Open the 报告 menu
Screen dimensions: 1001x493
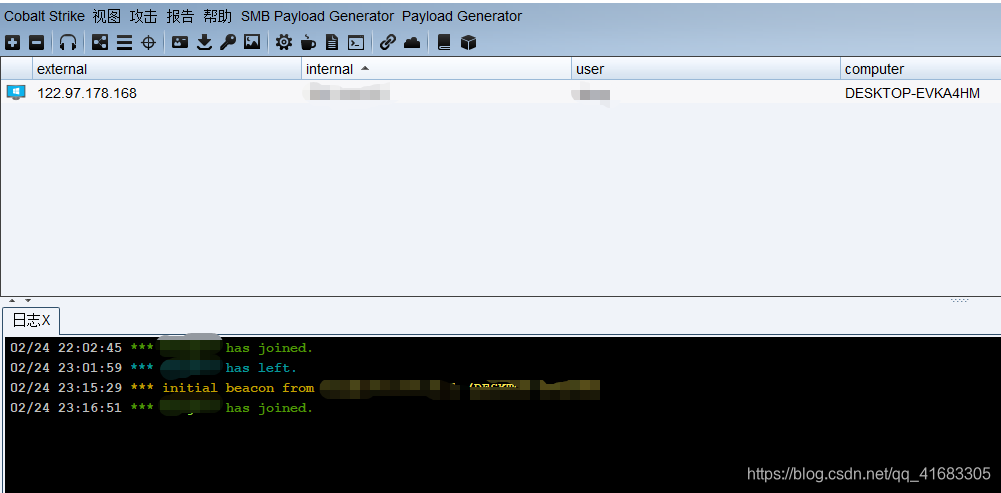(181, 16)
